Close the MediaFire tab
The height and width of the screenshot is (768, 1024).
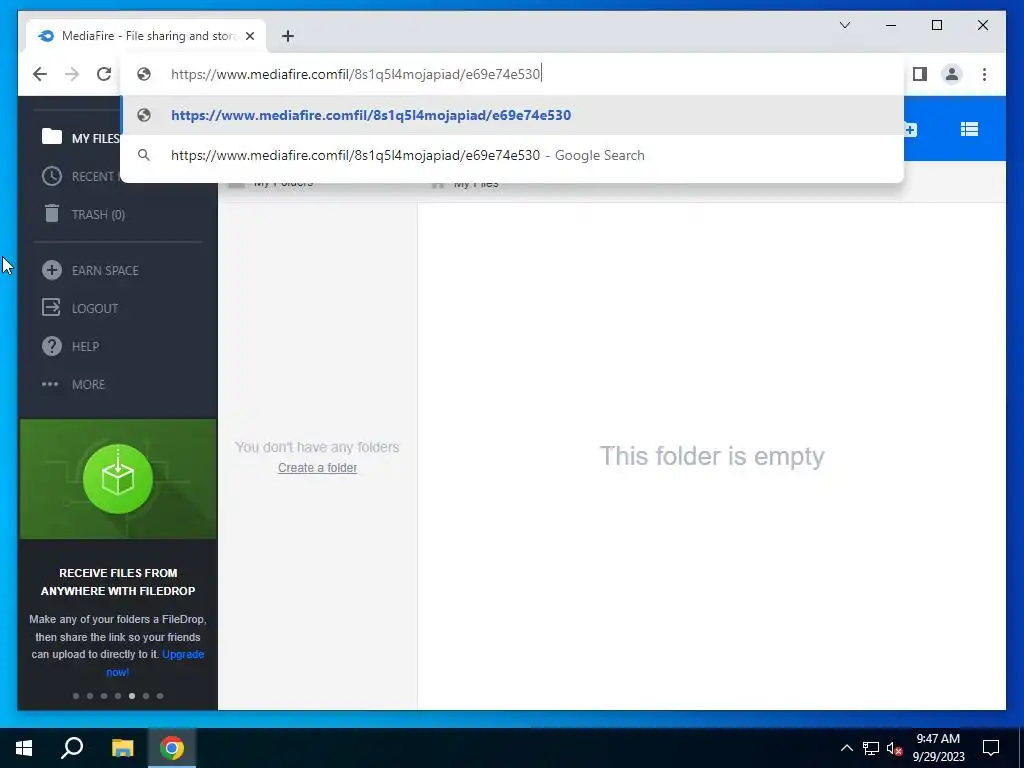[x=250, y=36]
